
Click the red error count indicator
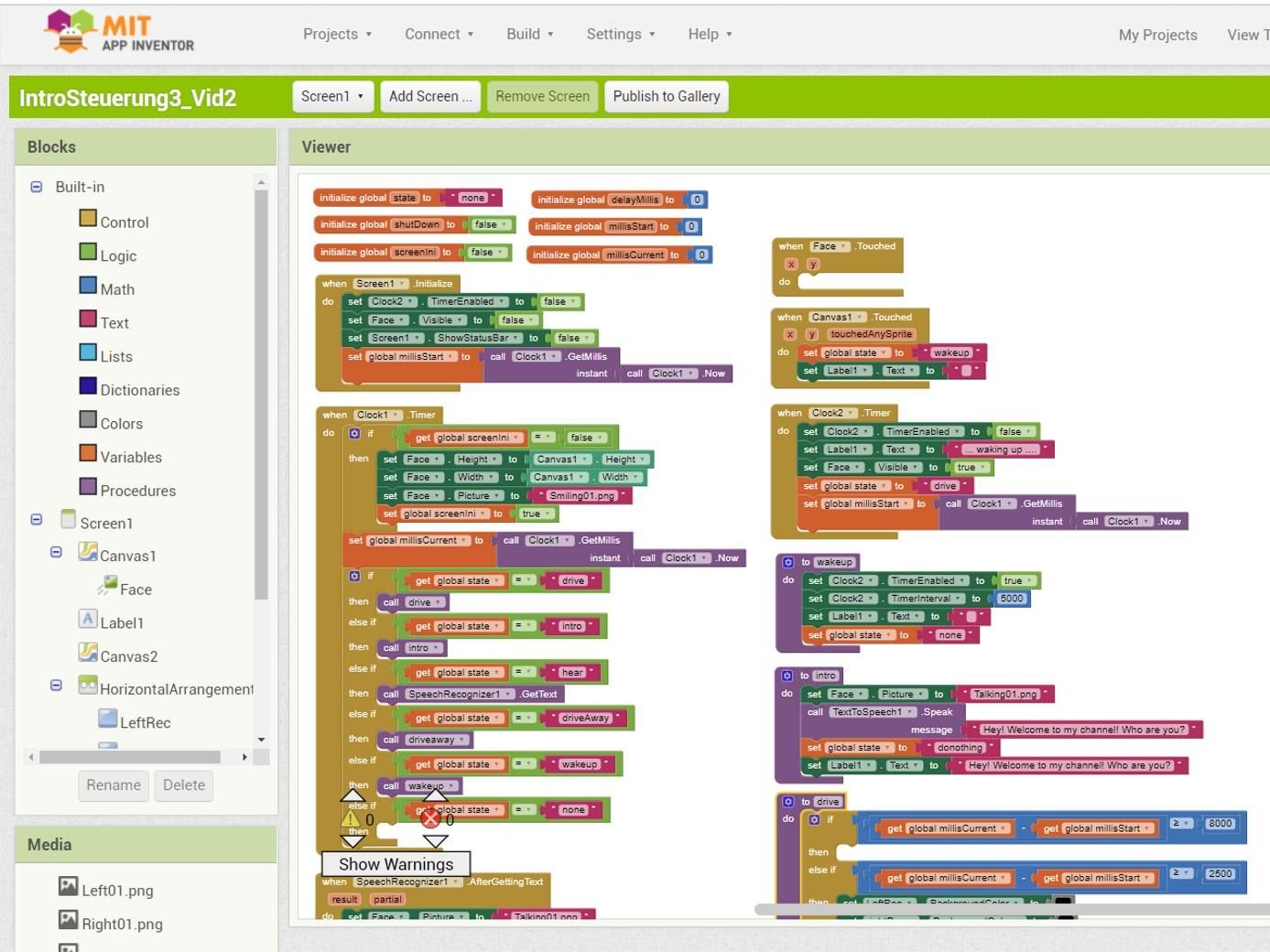tap(430, 818)
